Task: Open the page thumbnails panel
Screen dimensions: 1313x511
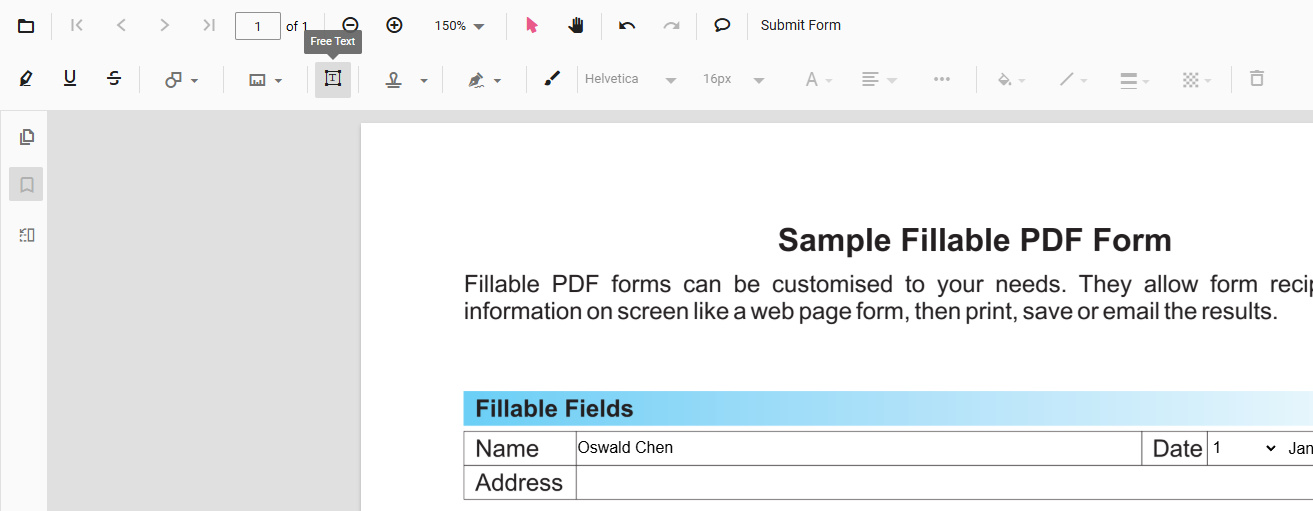Action: pyautogui.click(x=27, y=137)
